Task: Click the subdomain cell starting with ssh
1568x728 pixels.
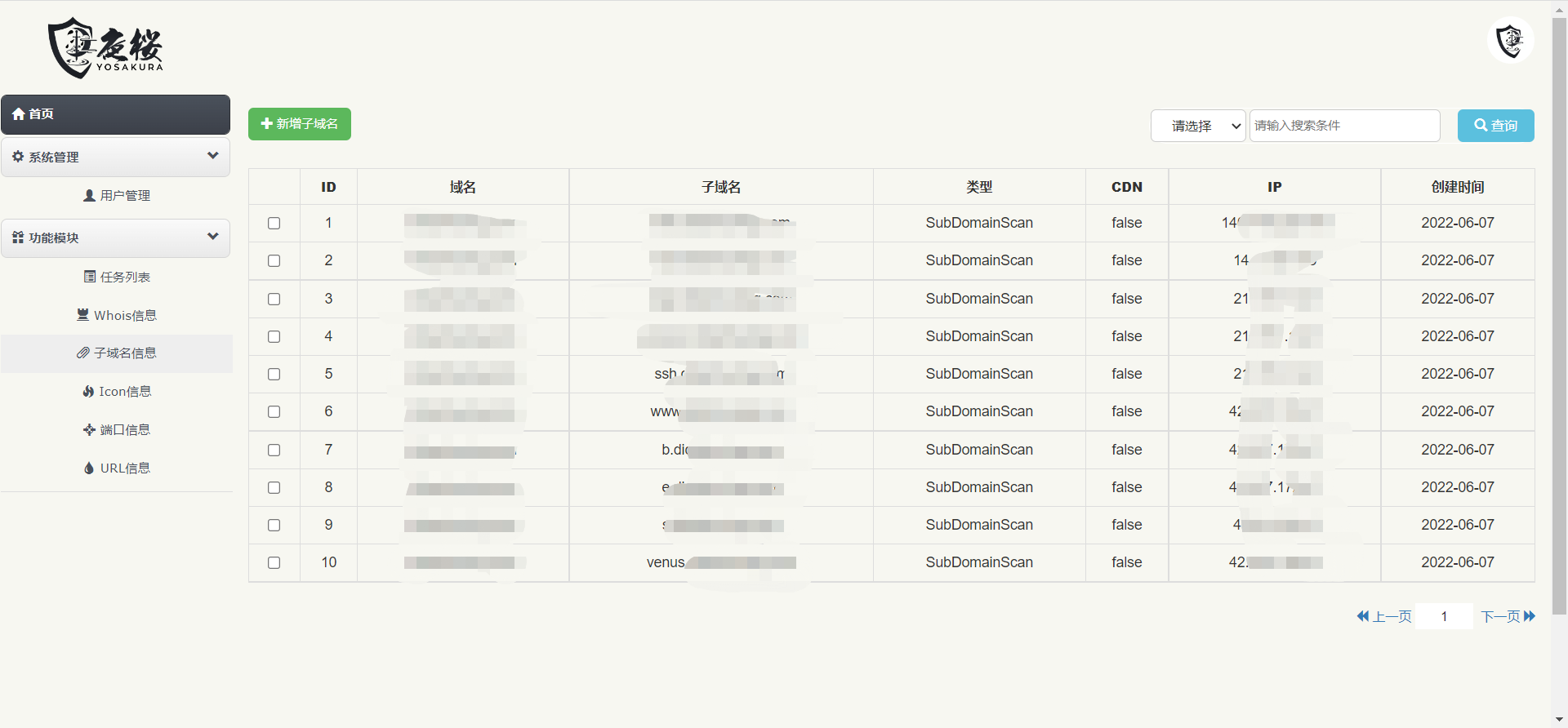Action: 721,374
